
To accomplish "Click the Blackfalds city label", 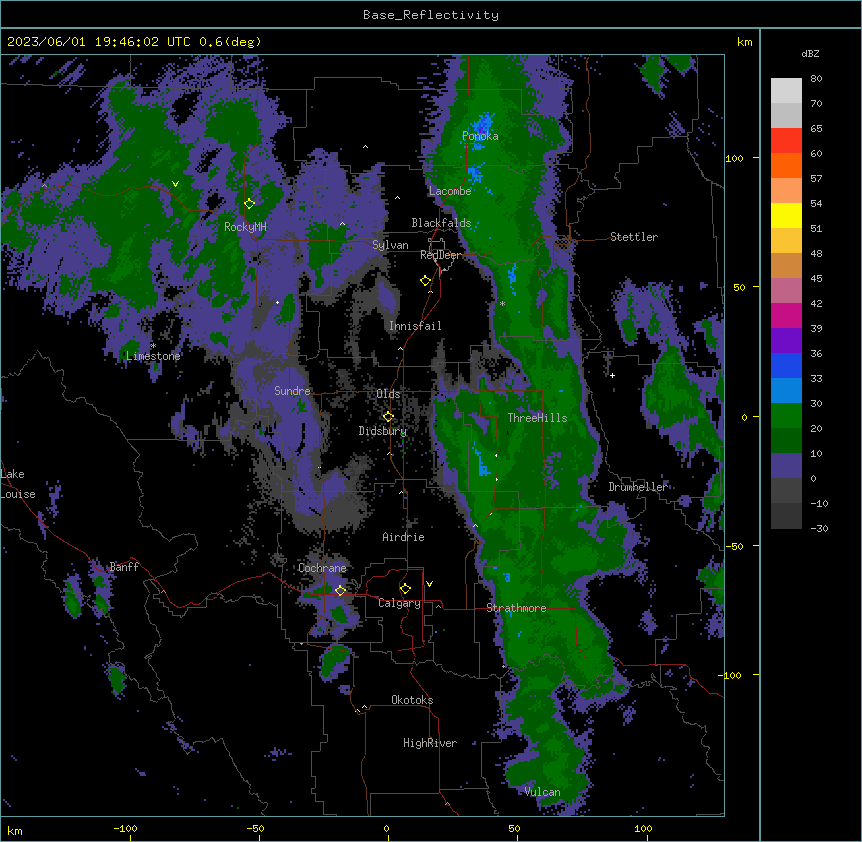I will tap(441, 223).
